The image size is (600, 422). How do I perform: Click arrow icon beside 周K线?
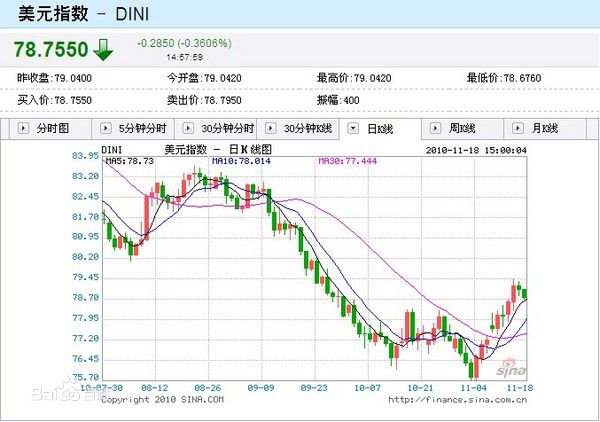[435, 128]
